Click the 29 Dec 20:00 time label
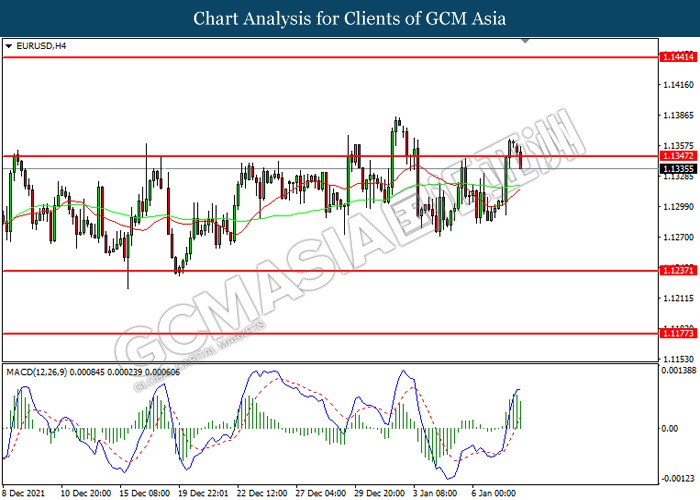The width and height of the screenshot is (700, 500). coord(379,493)
